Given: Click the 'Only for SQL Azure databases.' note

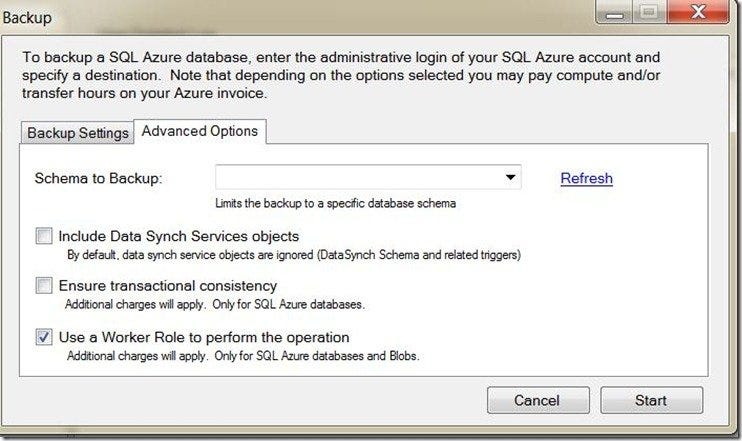Looking at the screenshot, I should pyautogui.click(x=289, y=304).
